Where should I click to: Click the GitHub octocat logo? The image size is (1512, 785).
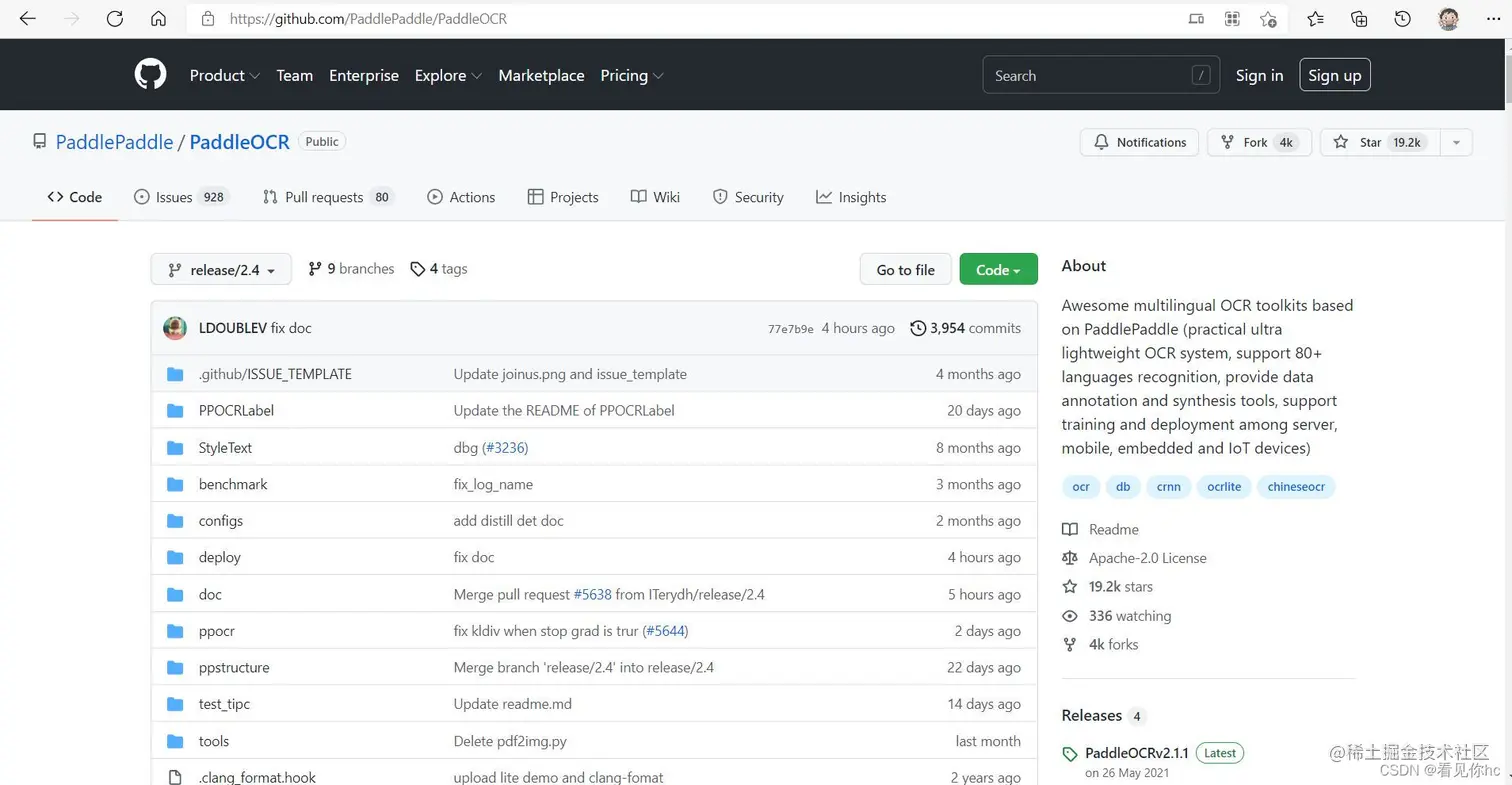point(150,75)
